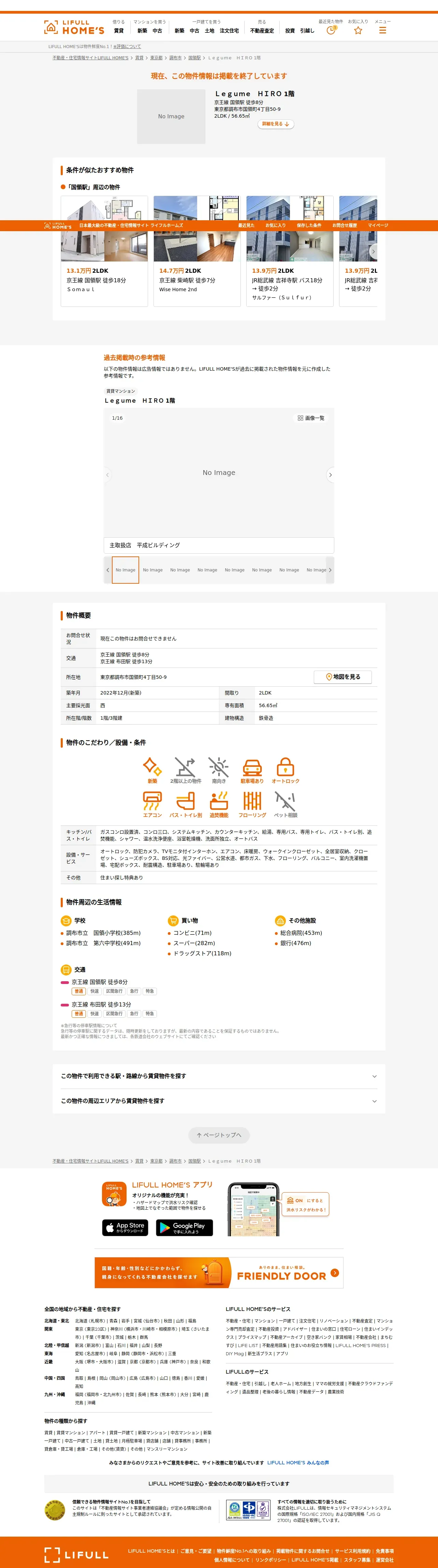Click the ペット相談 feature icon

(285, 801)
